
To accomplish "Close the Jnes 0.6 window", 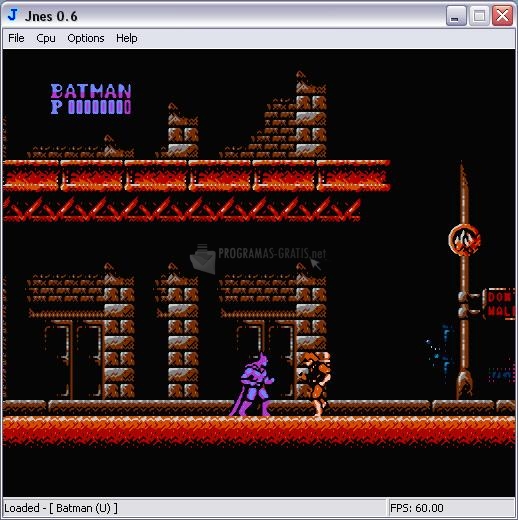I will point(502,16).
